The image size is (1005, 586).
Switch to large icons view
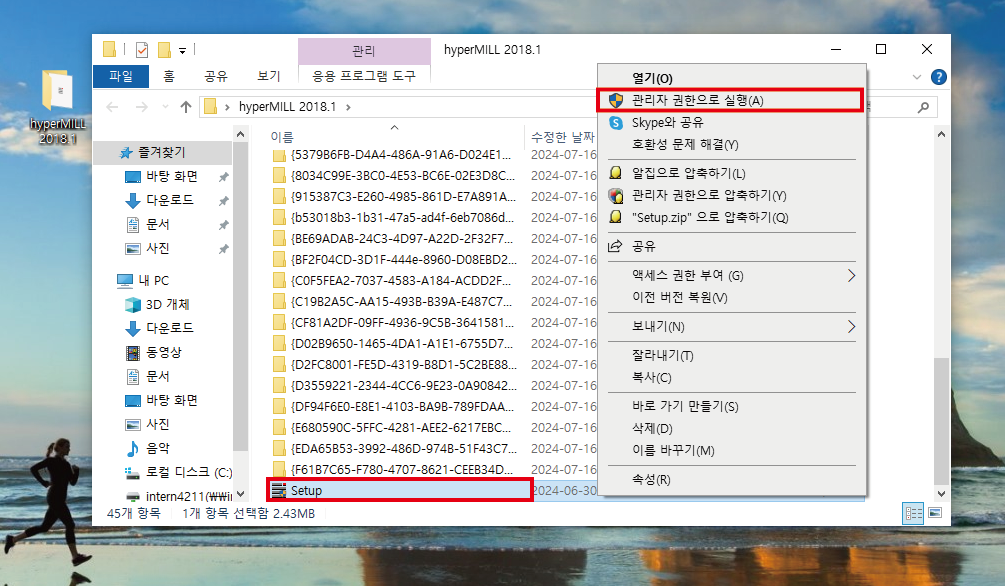click(x=935, y=513)
